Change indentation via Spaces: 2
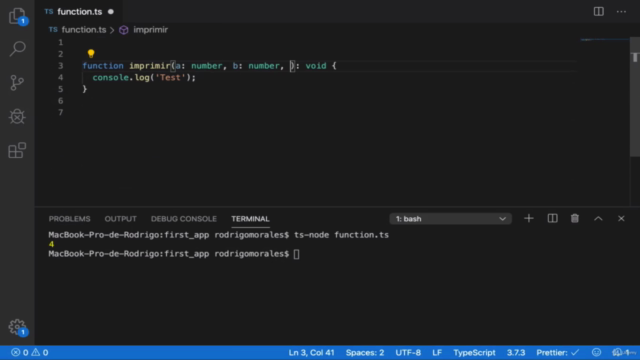This screenshot has width=640, height=360. click(365, 352)
